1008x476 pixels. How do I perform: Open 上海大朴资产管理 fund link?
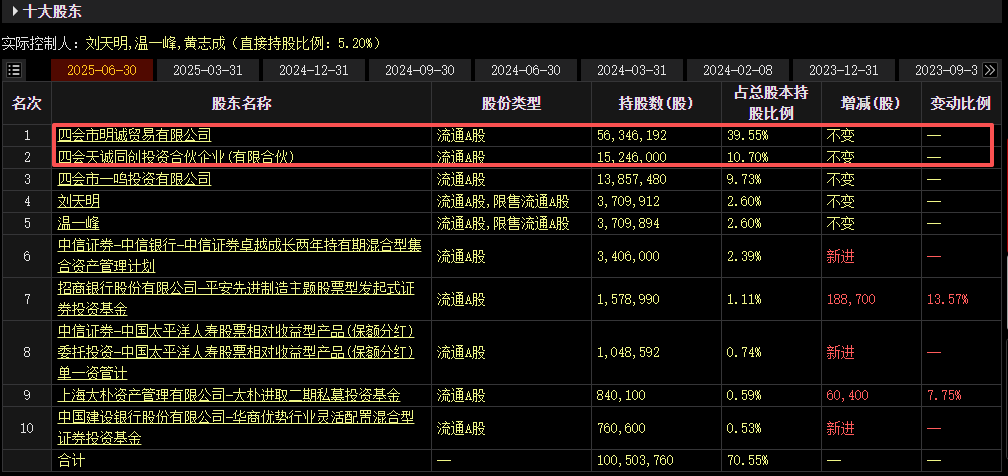pyautogui.click(x=229, y=395)
